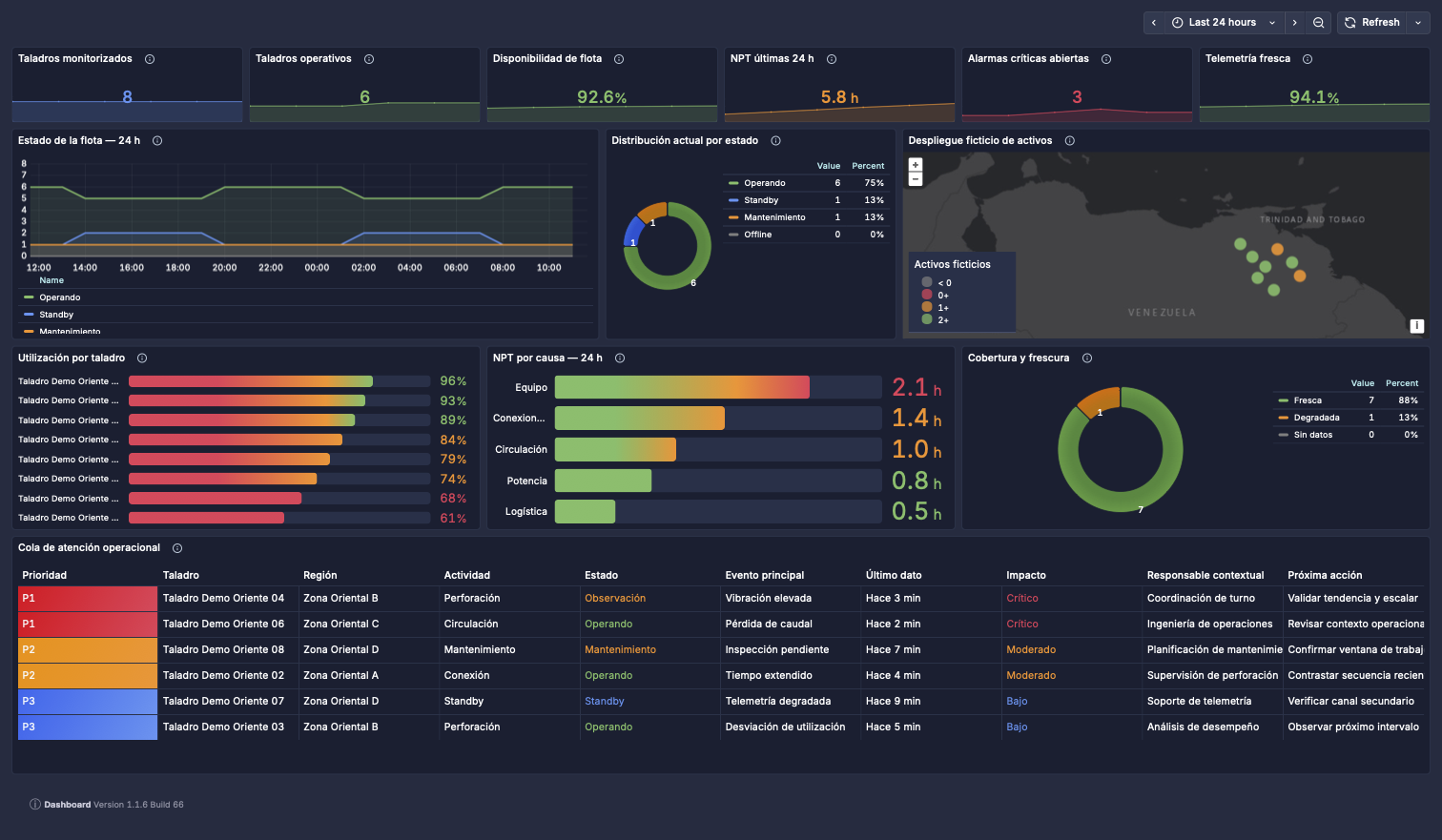
Task: Click the 92.6% fleet availability value
Action: pyautogui.click(x=602, y=97)
